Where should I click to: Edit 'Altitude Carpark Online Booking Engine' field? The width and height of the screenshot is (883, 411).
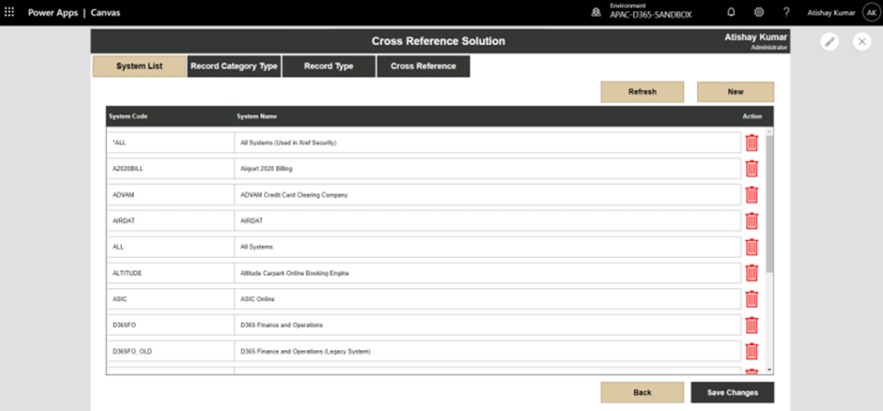coord(488,273)
